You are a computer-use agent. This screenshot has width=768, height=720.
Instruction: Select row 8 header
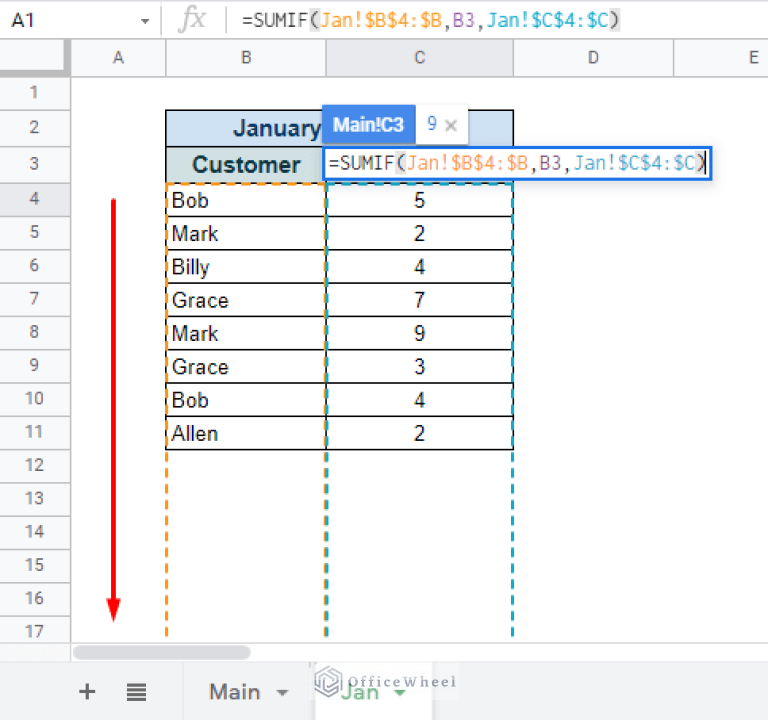pos(35,332)
